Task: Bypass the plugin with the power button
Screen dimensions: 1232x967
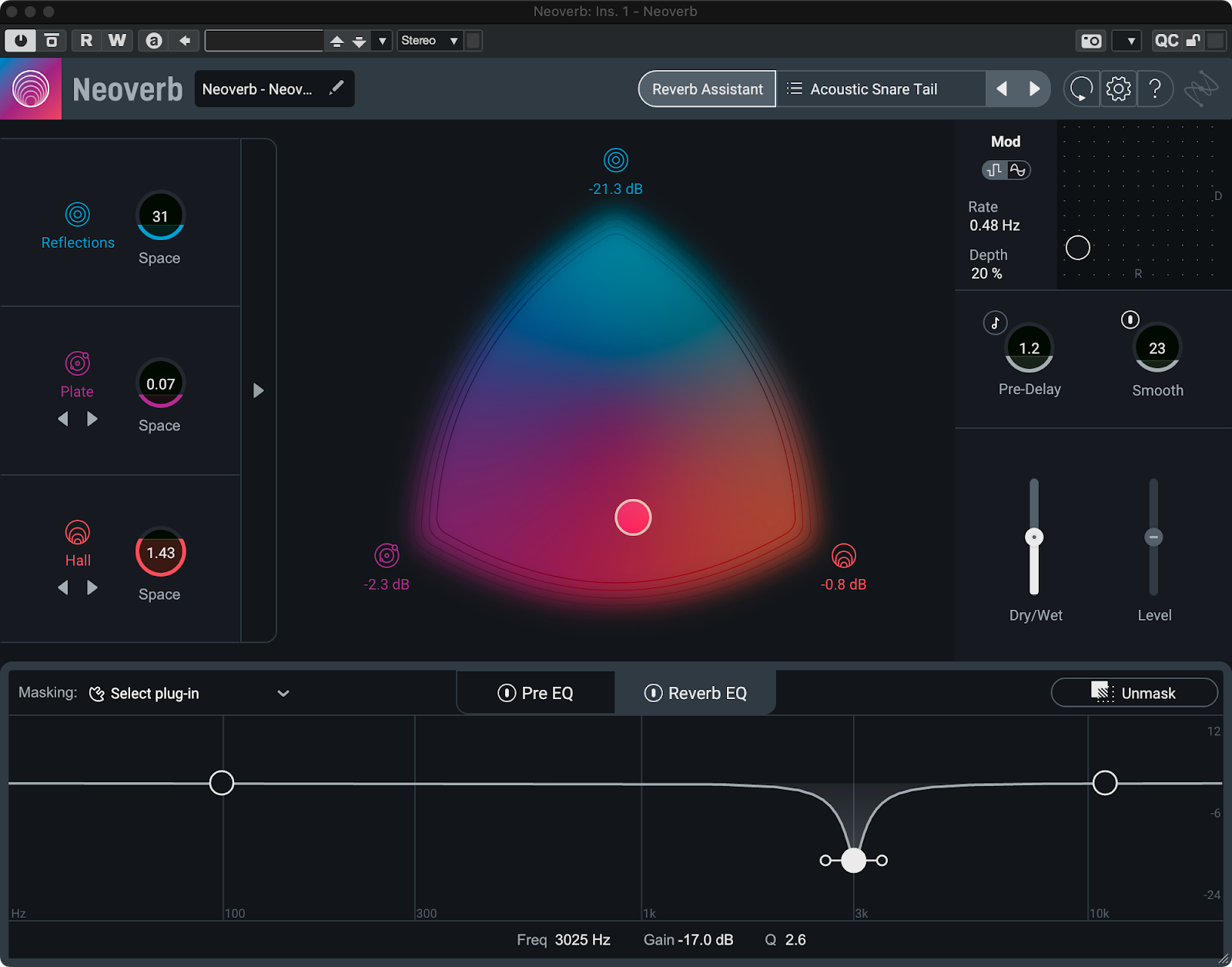Action: 20,41
